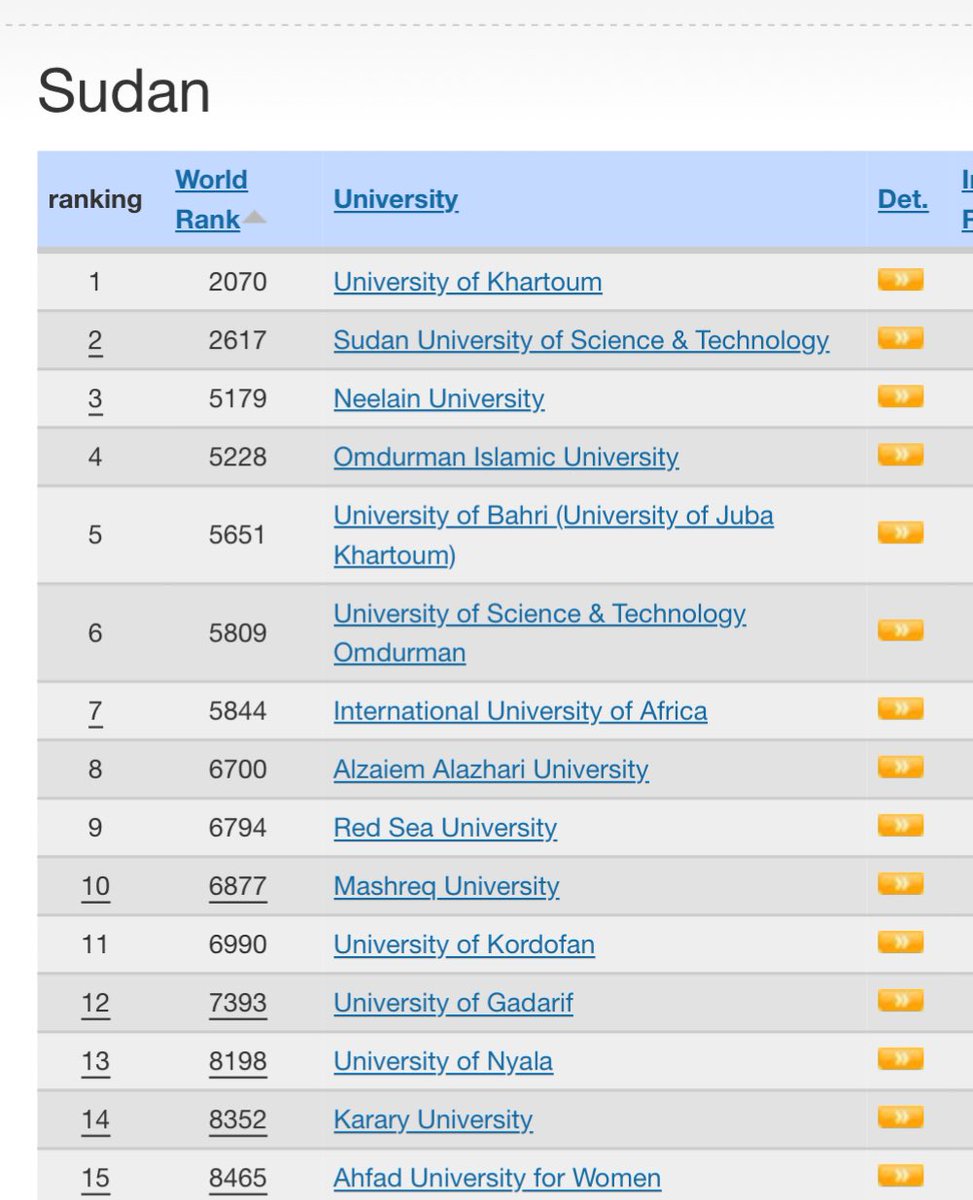973x1200 pixels.
Task: Click underlined world rank 8198
Action: [x=238, y=1061]
